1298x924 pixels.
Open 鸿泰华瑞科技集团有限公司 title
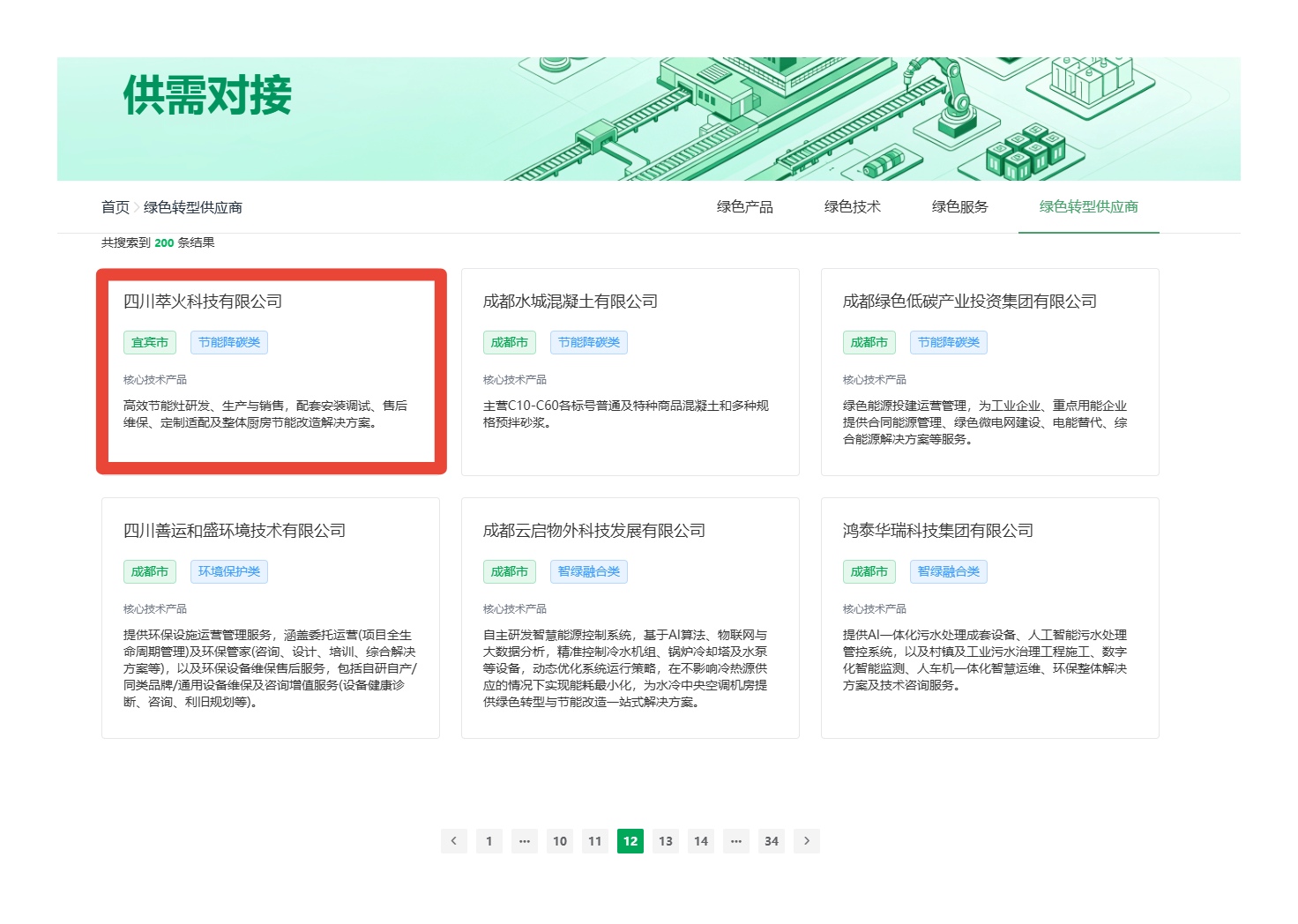click(938, 531)
